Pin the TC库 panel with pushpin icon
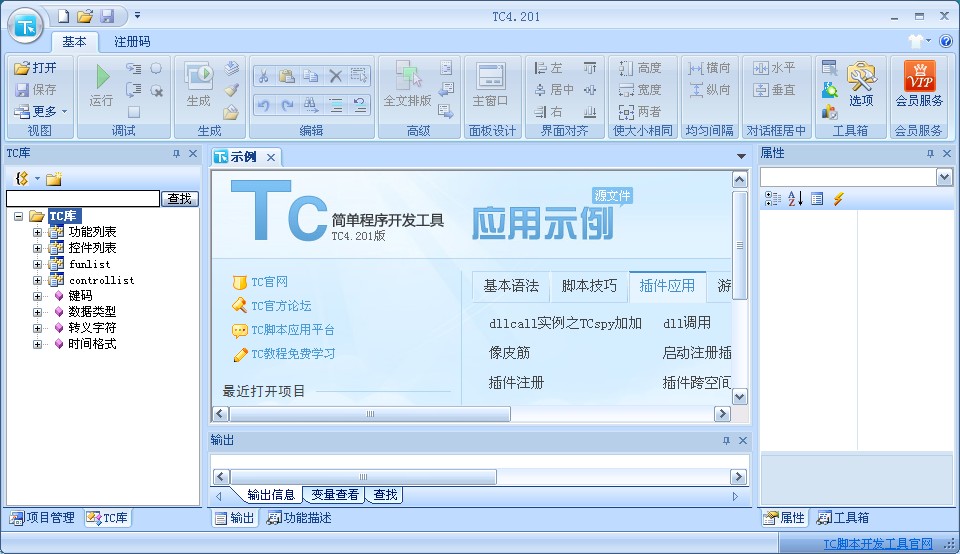The image size is (960, 554). tap(176, 154)
